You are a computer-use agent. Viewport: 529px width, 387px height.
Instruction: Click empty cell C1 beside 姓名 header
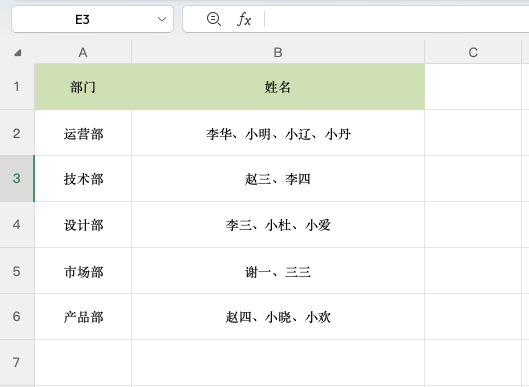coord(473,87)
